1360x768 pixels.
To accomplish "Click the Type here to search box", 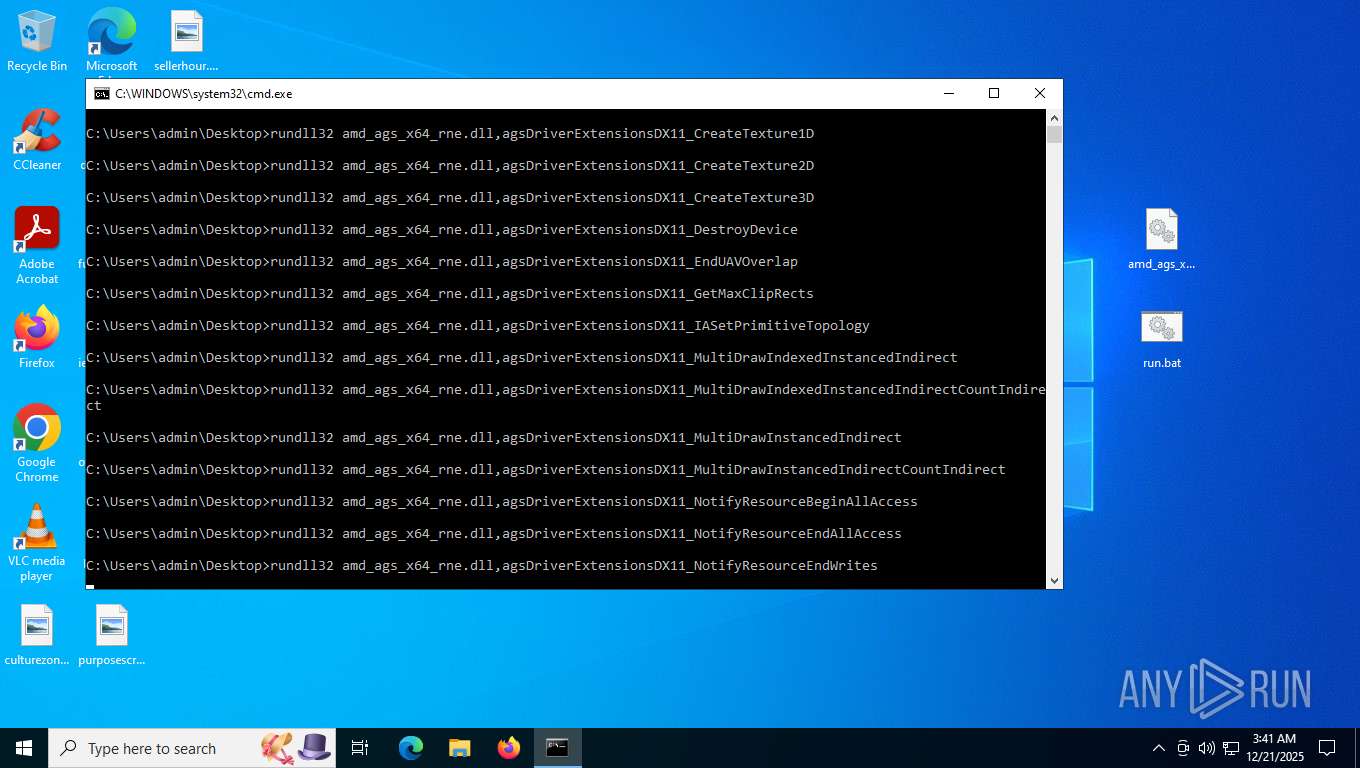I will tap(192, 748).
